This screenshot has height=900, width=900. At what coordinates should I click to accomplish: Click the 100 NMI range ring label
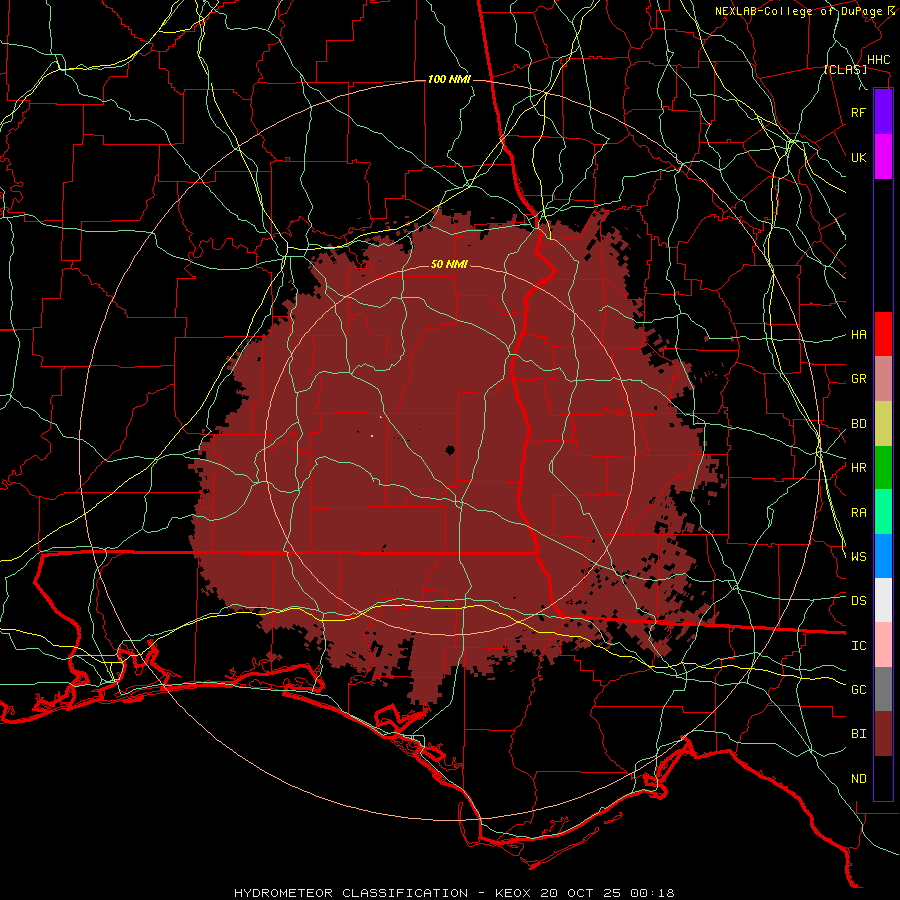[449, 79]
